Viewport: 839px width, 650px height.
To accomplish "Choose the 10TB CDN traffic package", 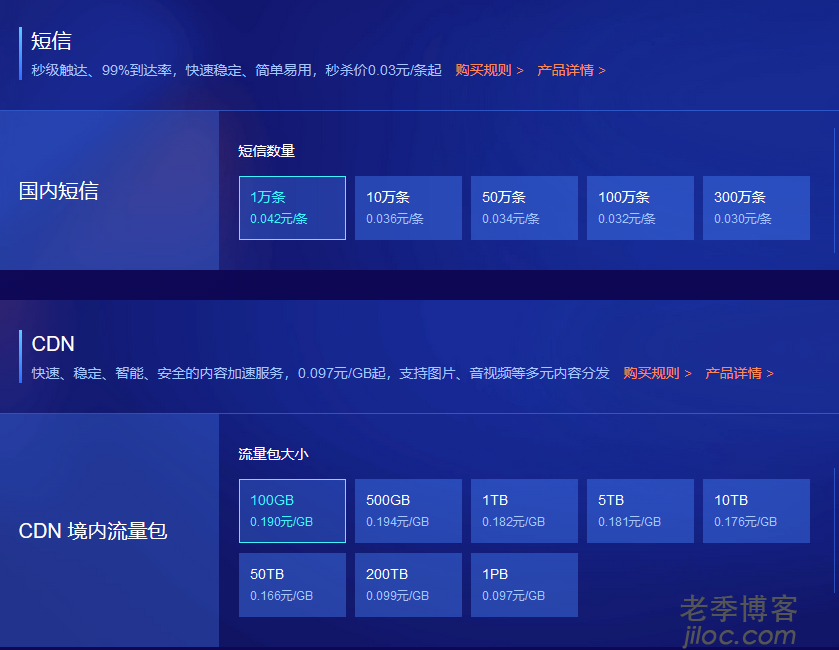I will 756,511.
